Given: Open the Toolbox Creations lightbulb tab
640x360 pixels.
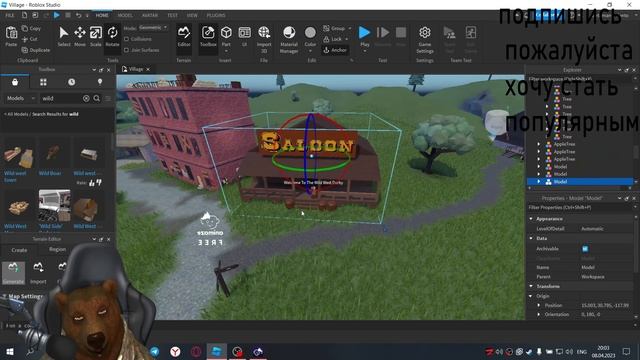Looking at the screenshot, I should click(x=100, y=82).
